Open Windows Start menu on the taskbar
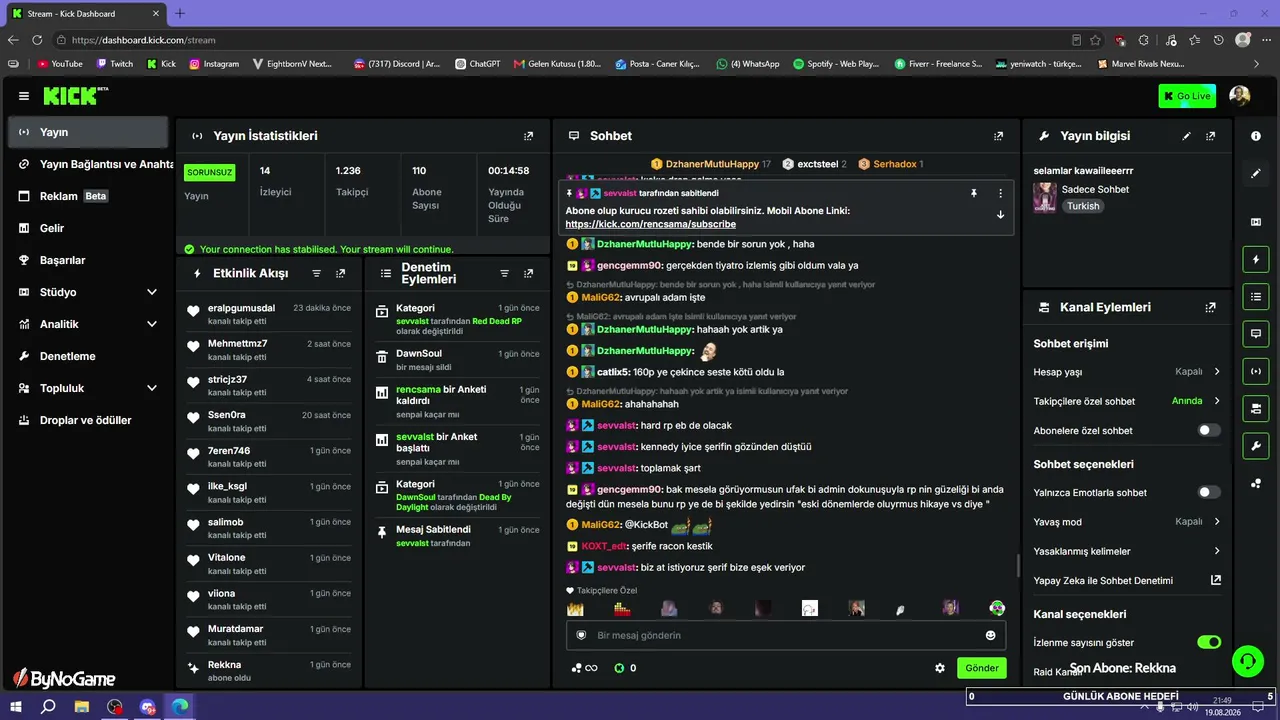This screenshot has height=720, width=1280. 17,706
